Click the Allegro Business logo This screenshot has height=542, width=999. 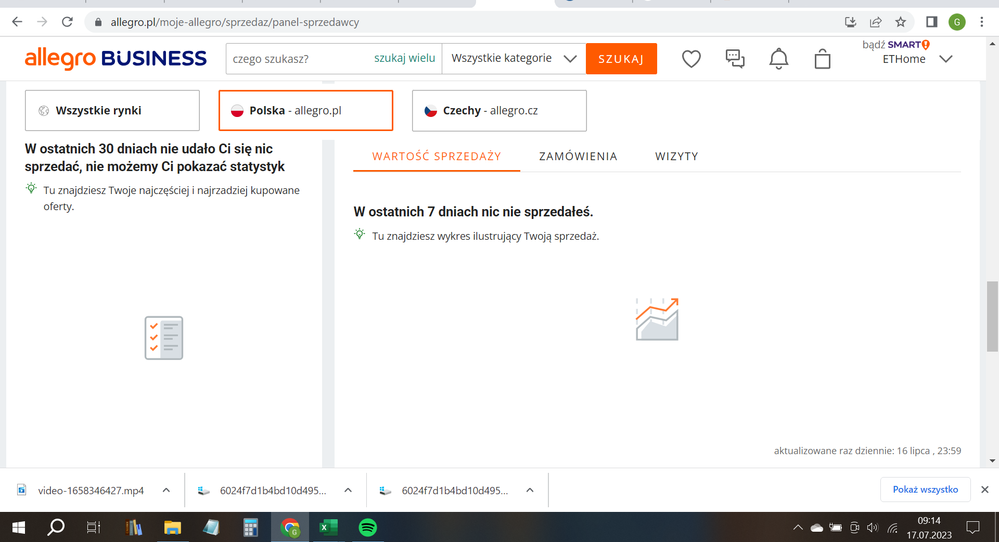tap(116, 59)
